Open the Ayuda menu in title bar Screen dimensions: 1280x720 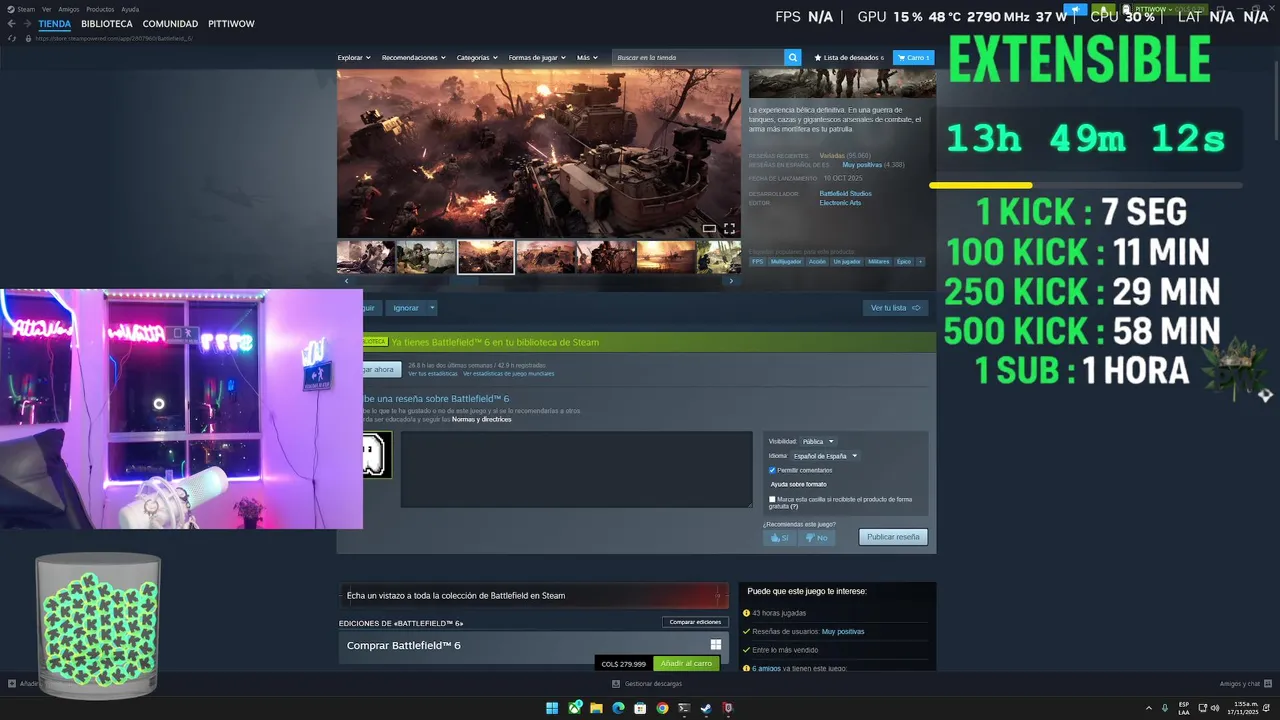130,9
